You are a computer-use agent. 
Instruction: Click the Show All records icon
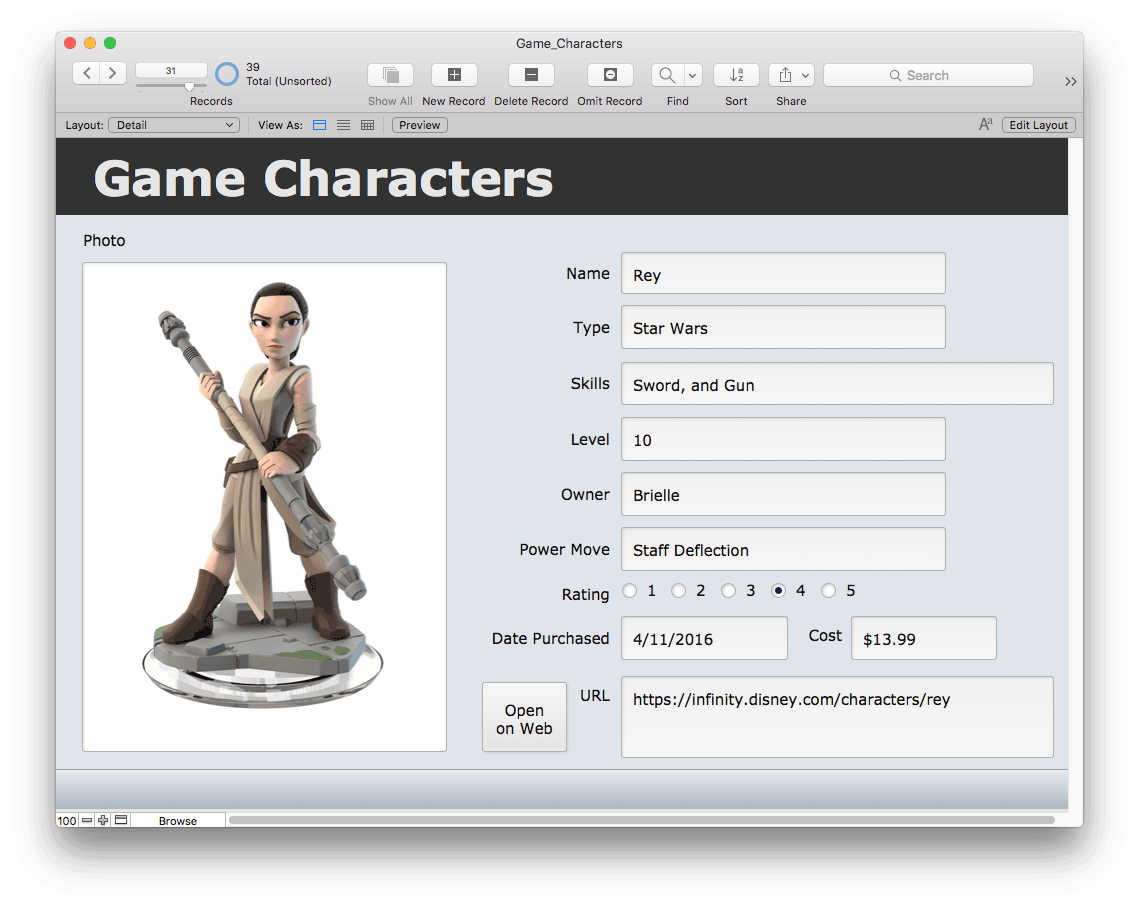390,74
